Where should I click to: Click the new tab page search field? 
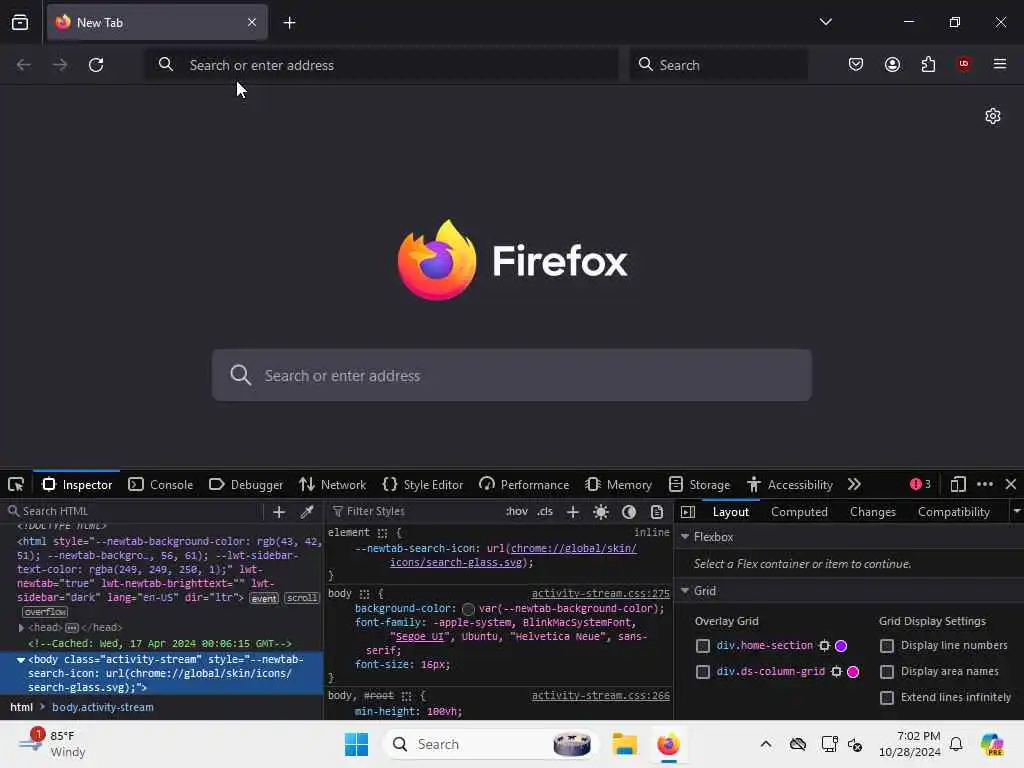[512, 375]
